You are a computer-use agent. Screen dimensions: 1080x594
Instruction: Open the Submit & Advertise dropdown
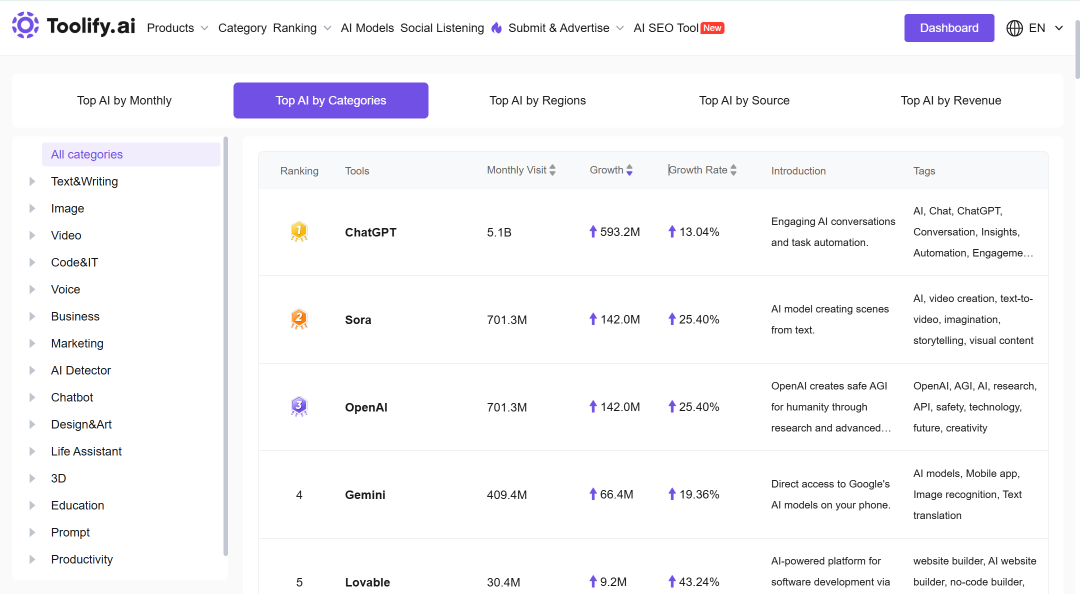pos(566,28)
